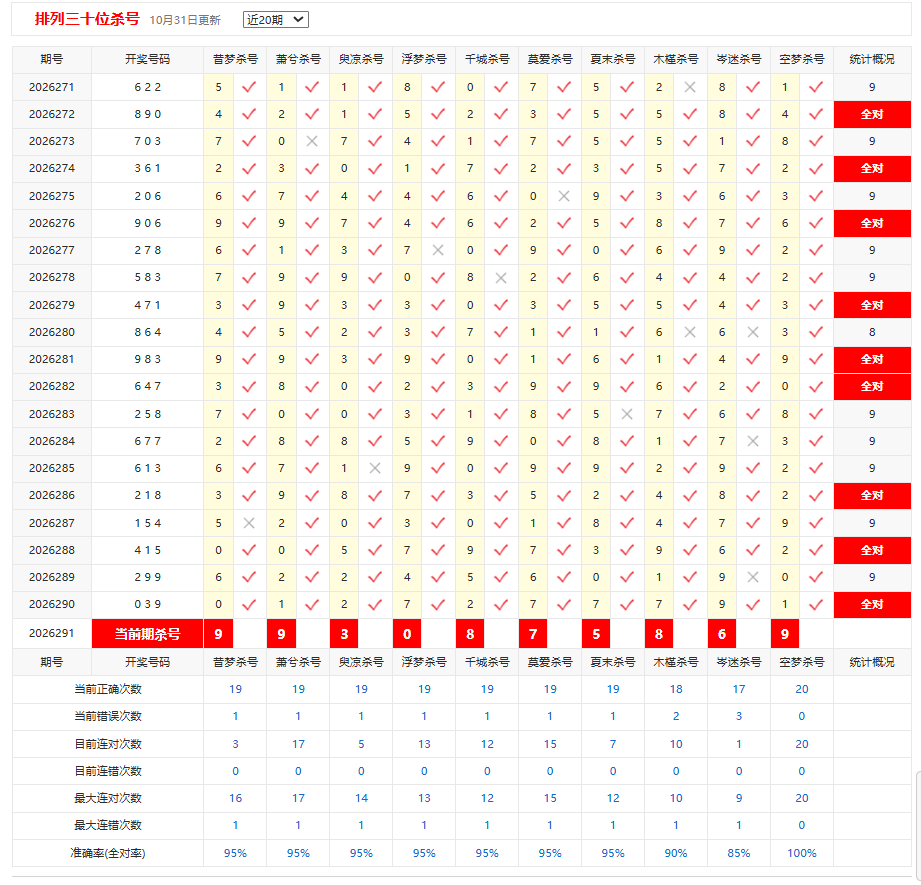Select the current 岑迷杀号 red number 6
Screen dimensions: 921x885
click(x=722, y=634)
